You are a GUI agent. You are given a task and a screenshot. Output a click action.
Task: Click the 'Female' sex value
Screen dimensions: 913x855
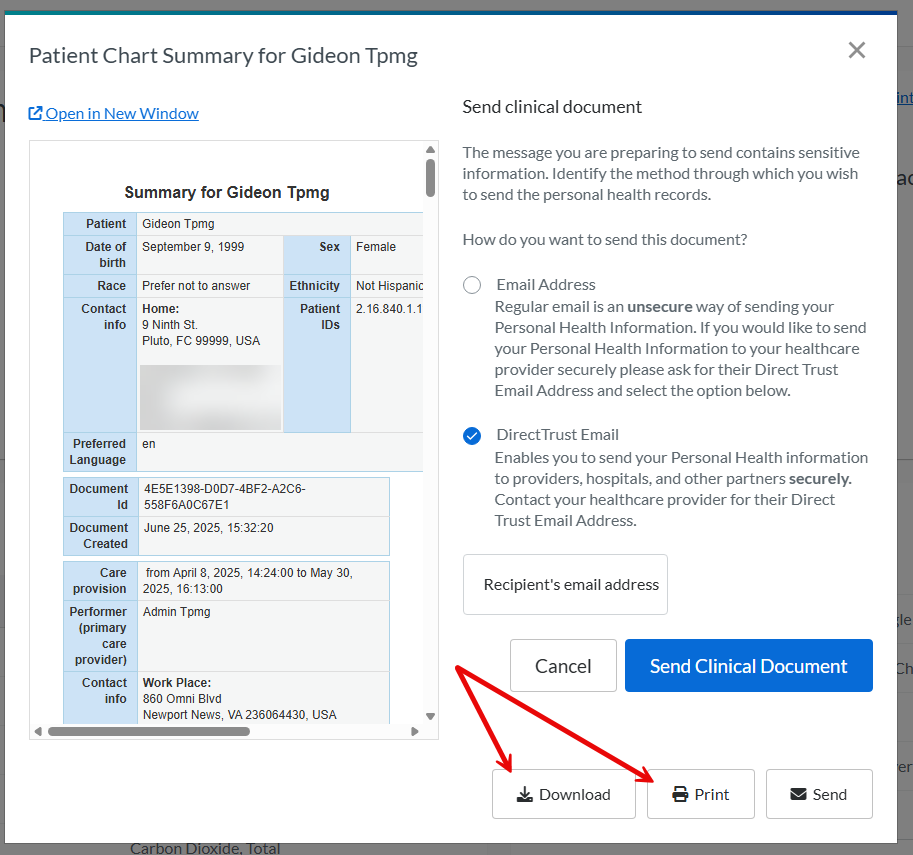click(376, 247)
